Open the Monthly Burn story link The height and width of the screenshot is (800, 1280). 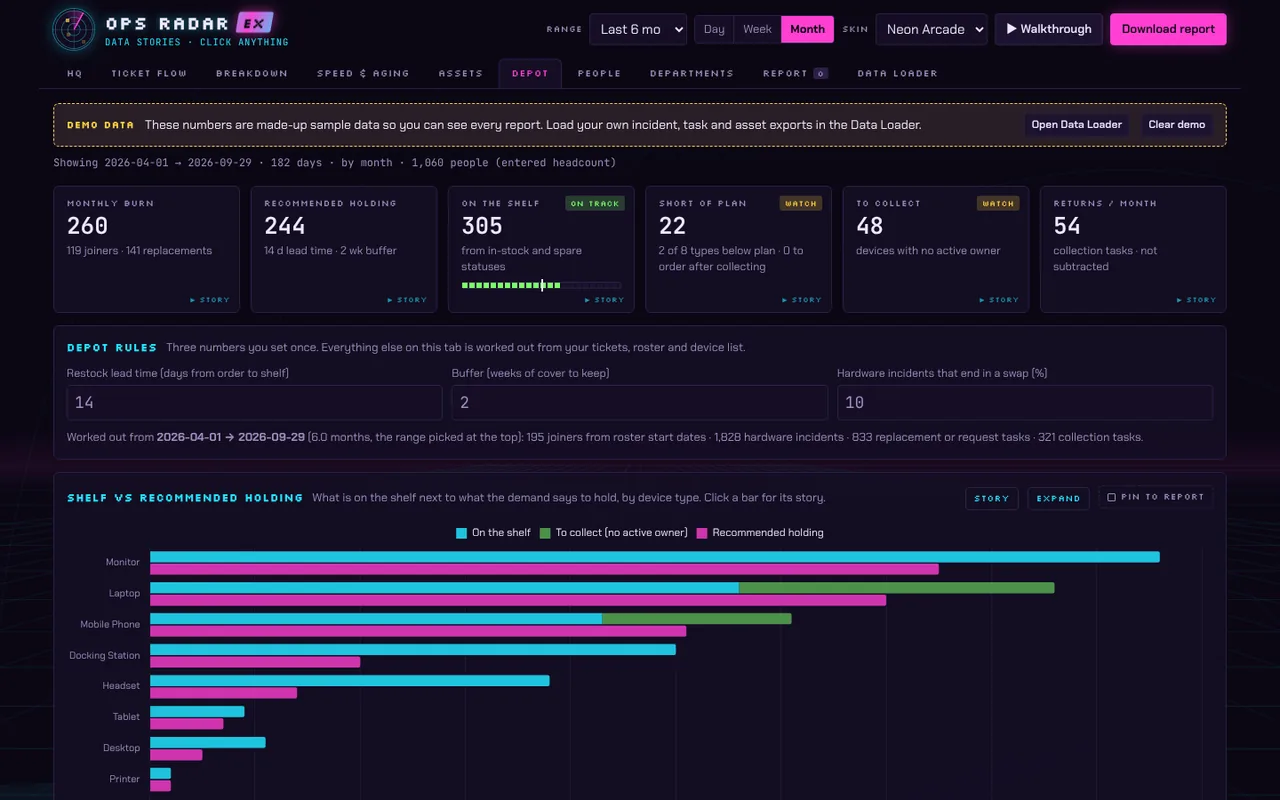pyautogui.click(x=210, y=300)
